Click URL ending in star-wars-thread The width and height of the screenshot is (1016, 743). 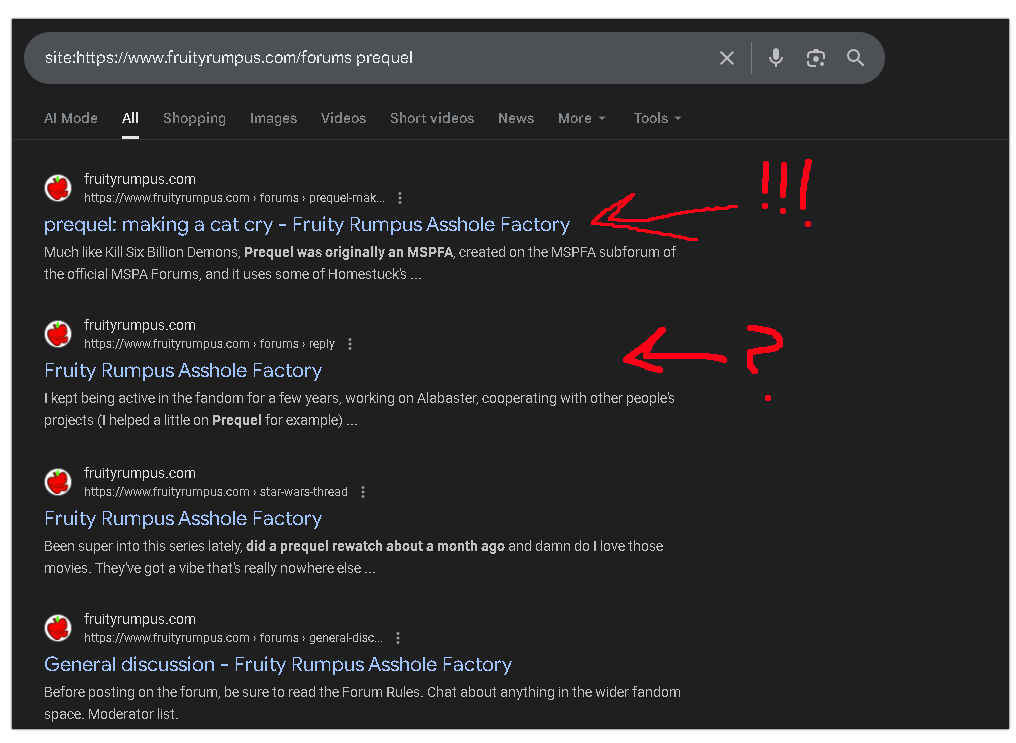[216, 492]
